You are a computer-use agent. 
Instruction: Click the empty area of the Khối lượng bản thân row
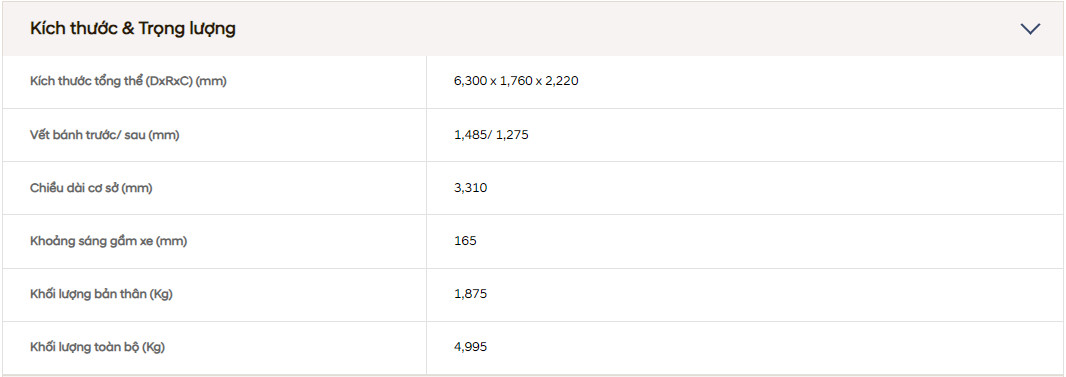tap(775, 294)
